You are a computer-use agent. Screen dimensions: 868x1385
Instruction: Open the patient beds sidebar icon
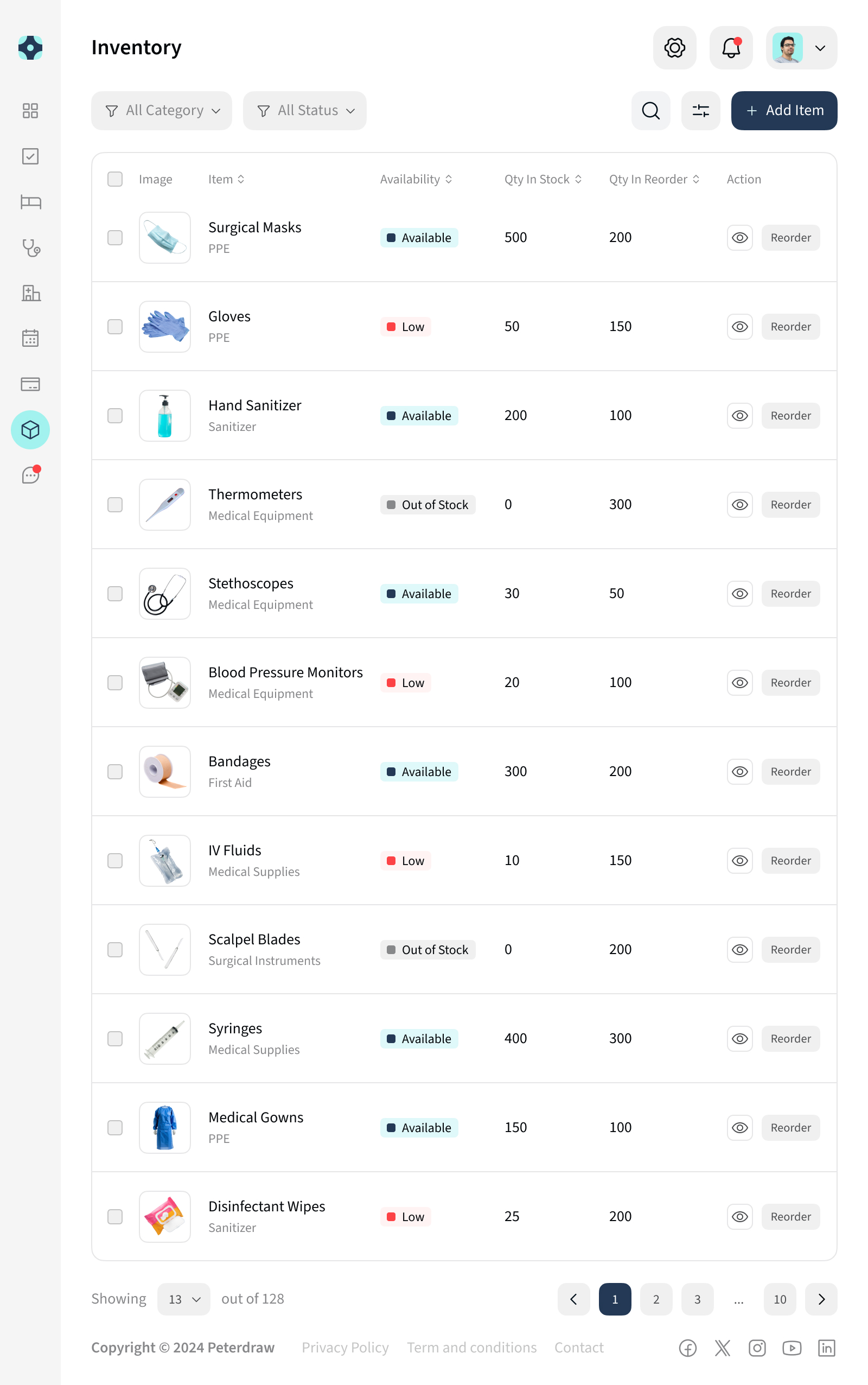pos(30,202)
